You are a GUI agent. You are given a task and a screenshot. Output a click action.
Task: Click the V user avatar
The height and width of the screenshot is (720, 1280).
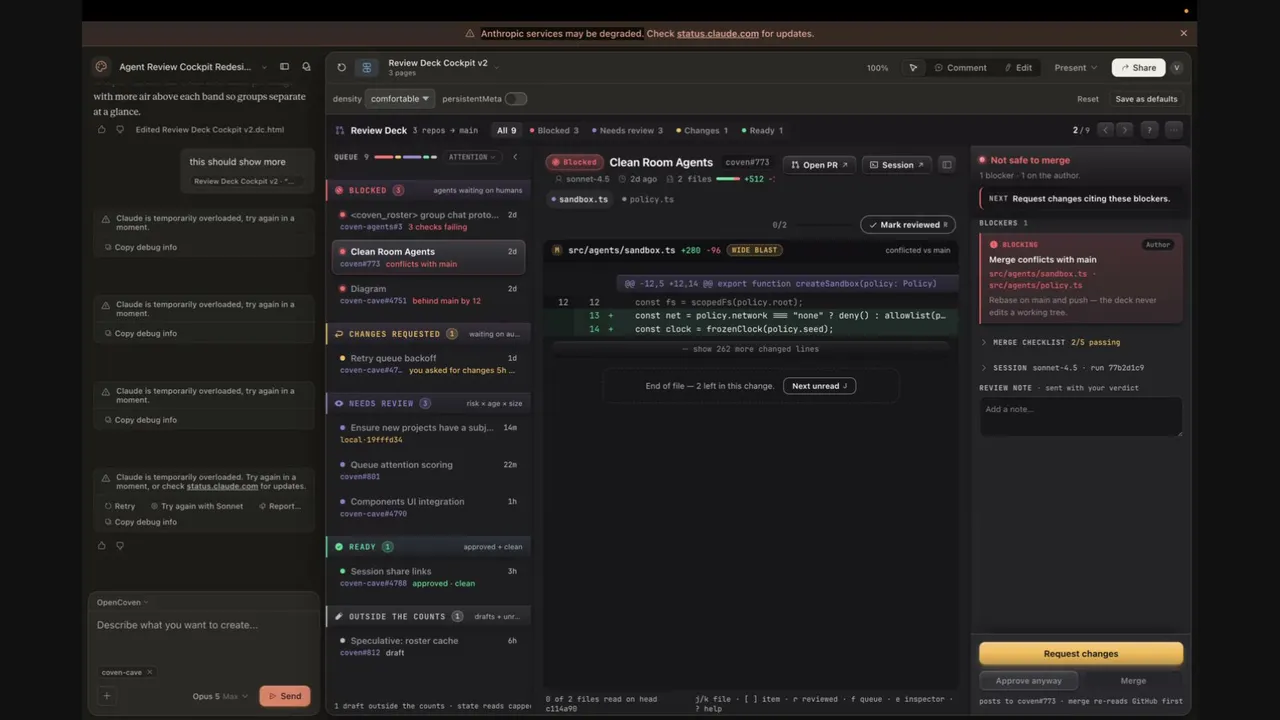(1176, 68)
